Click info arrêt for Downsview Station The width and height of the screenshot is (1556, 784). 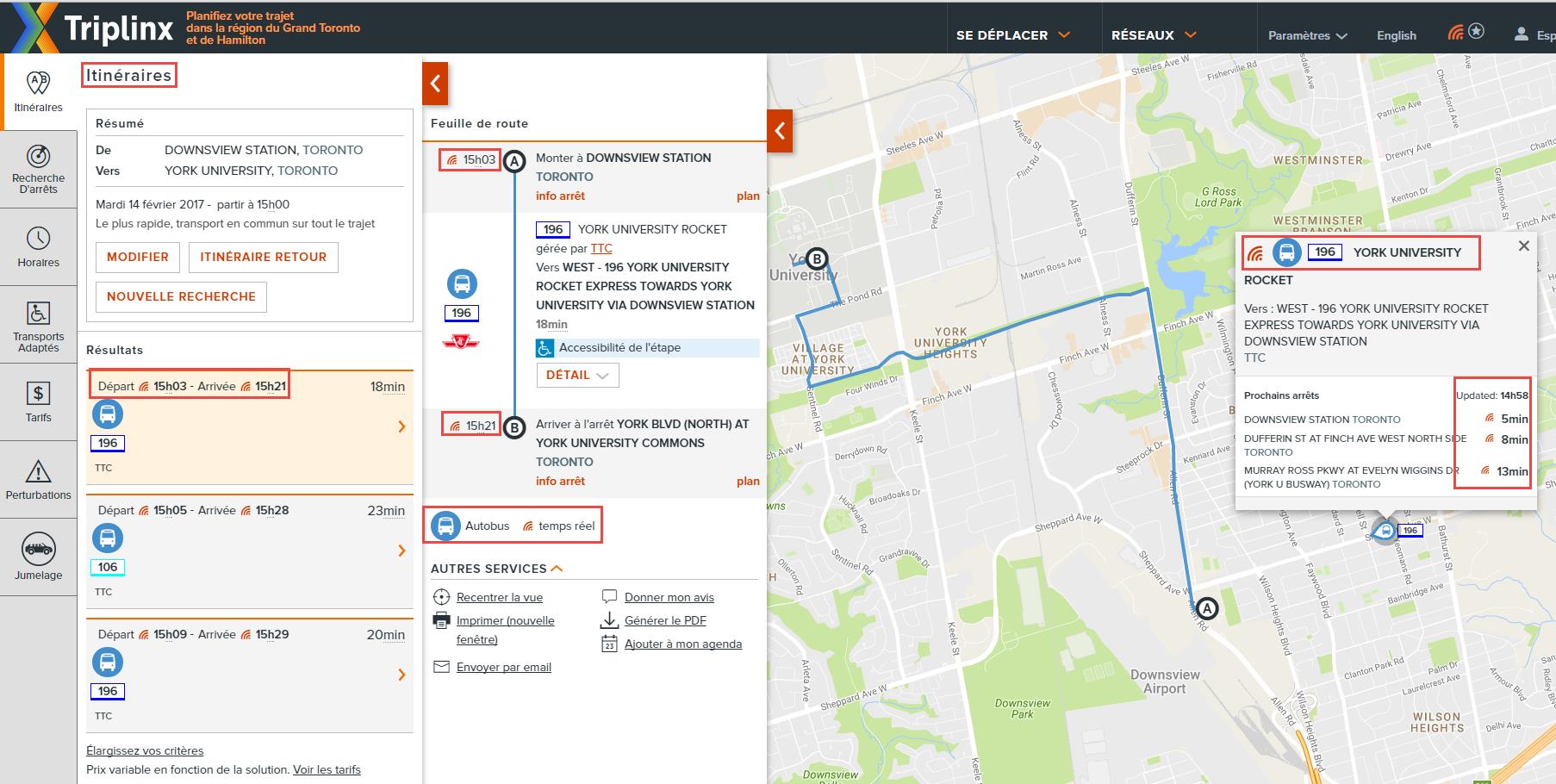[560, 196]
